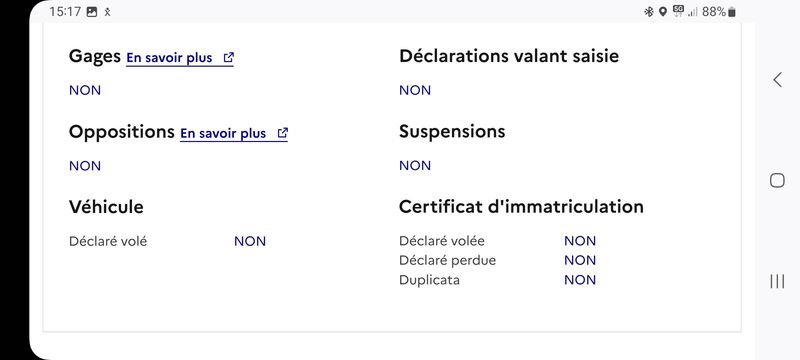Click the NON value beside Déclaré perdue
Viewport: 800px width, 360px height.
[580, 261]
